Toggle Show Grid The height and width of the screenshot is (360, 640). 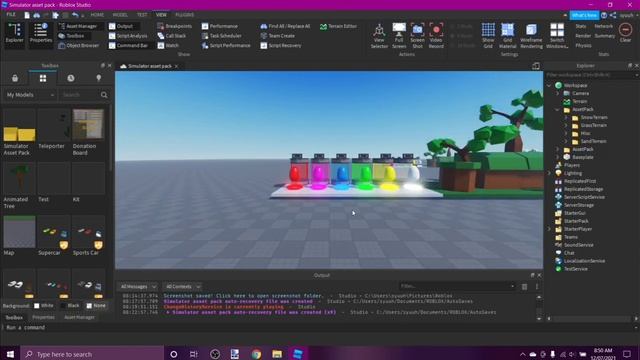point(488,36)
